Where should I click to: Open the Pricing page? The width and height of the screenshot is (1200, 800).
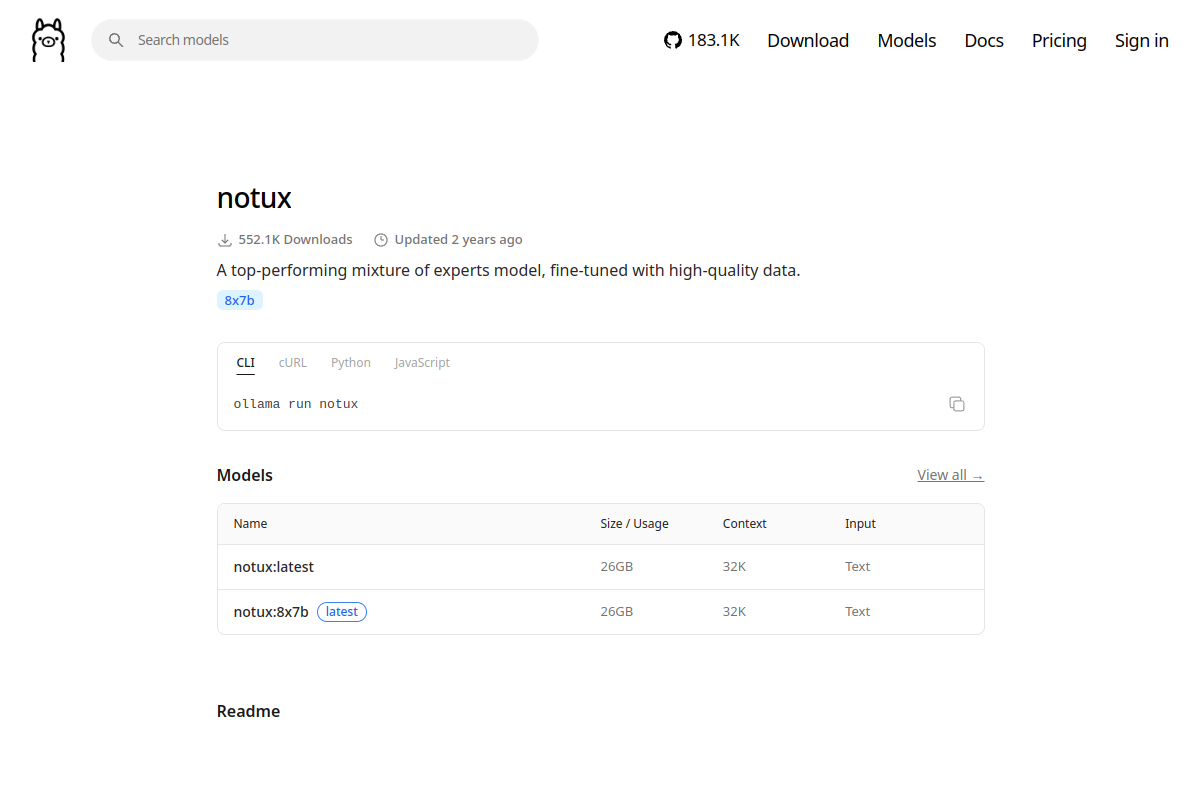pos(1059,40)
